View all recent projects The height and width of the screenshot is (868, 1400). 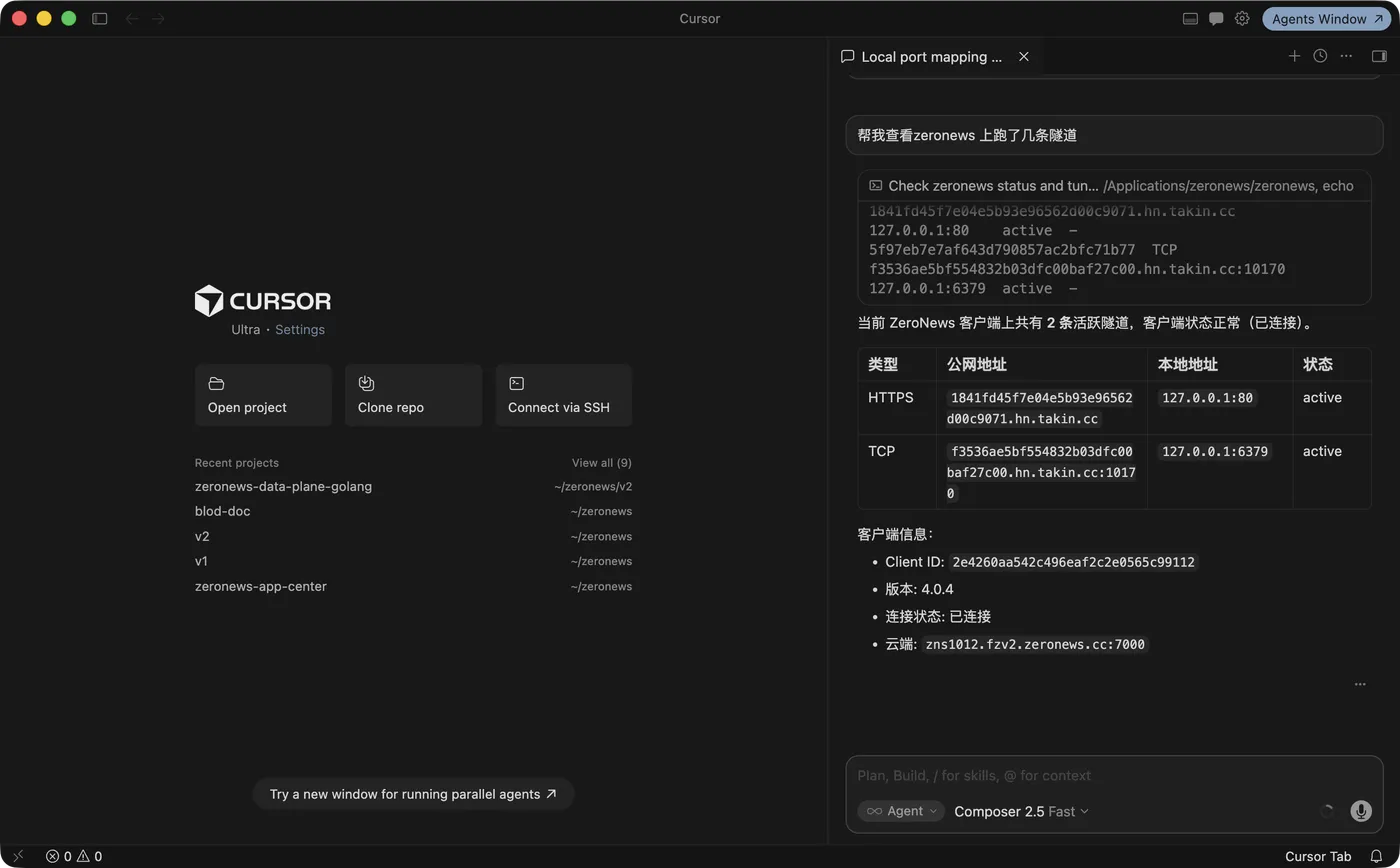coord(601,463)
